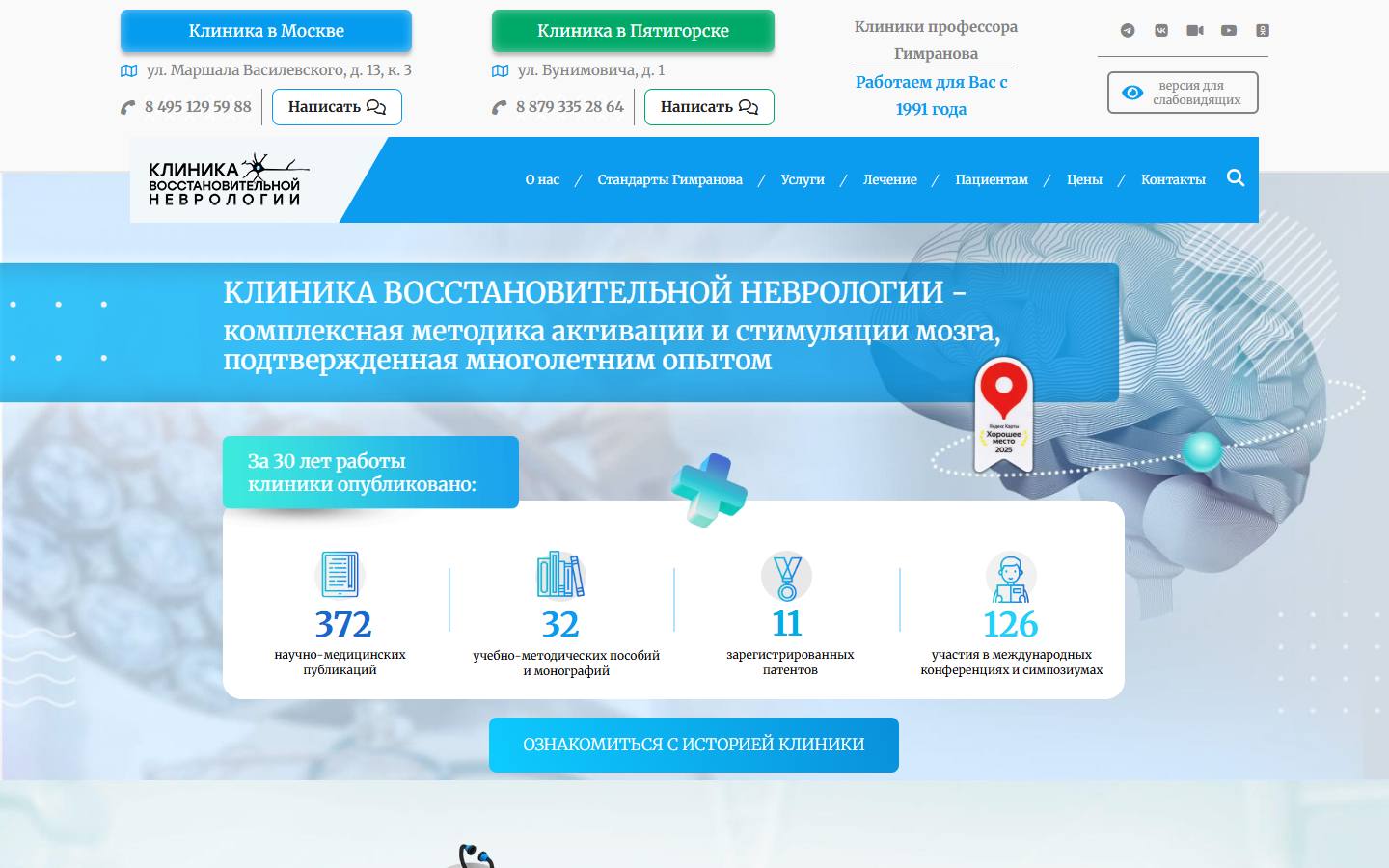The image size is (1389, 868).
Task: Click the medal icon above 11
Action: 787,576
